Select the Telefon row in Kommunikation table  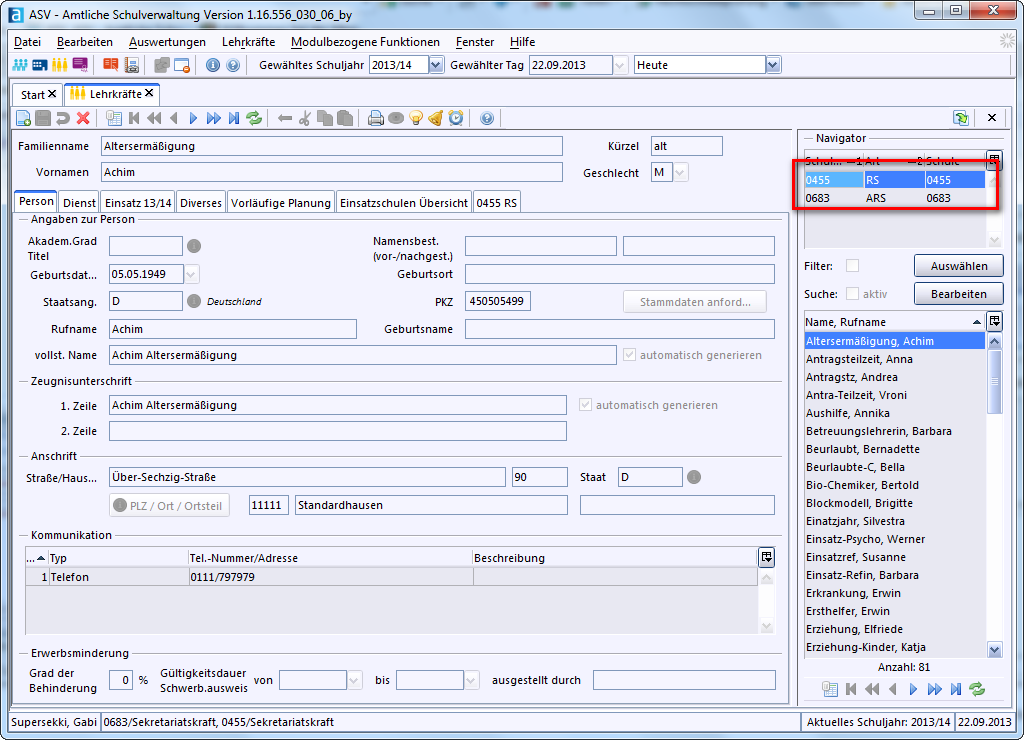pyautogui.click(x=391, y=577)
